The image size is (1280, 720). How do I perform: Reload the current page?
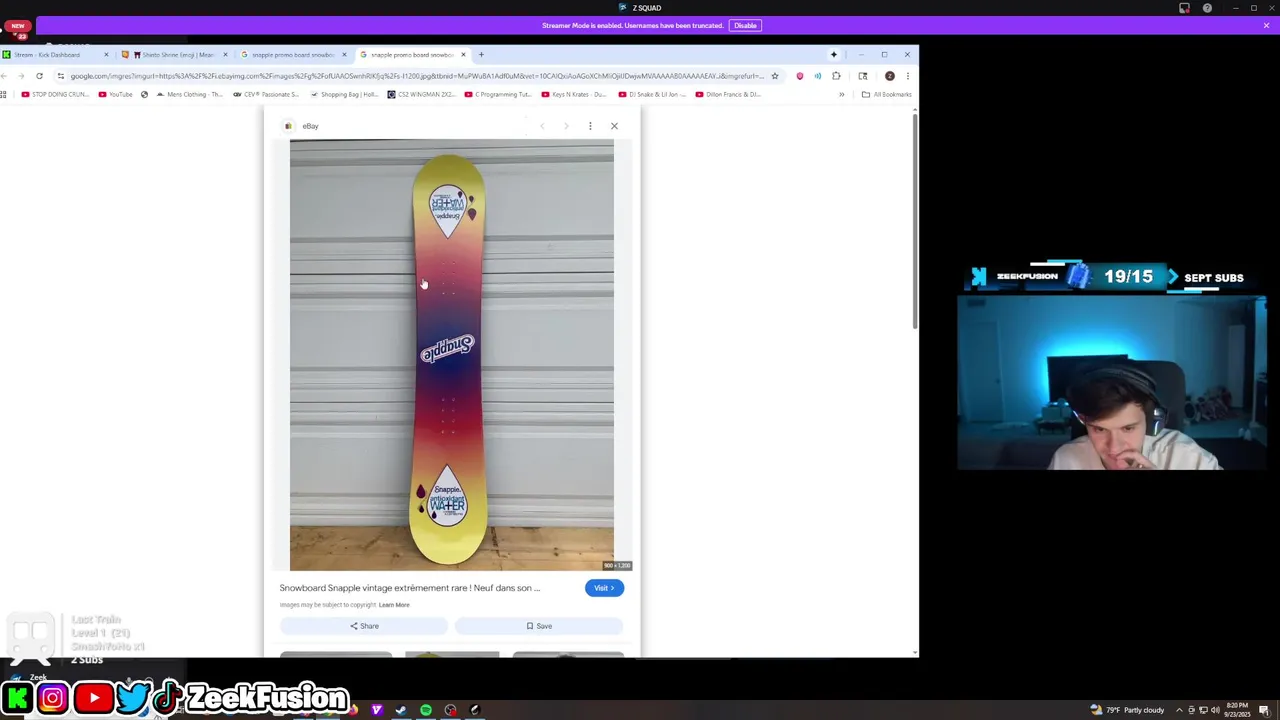[x=39, y=76]
